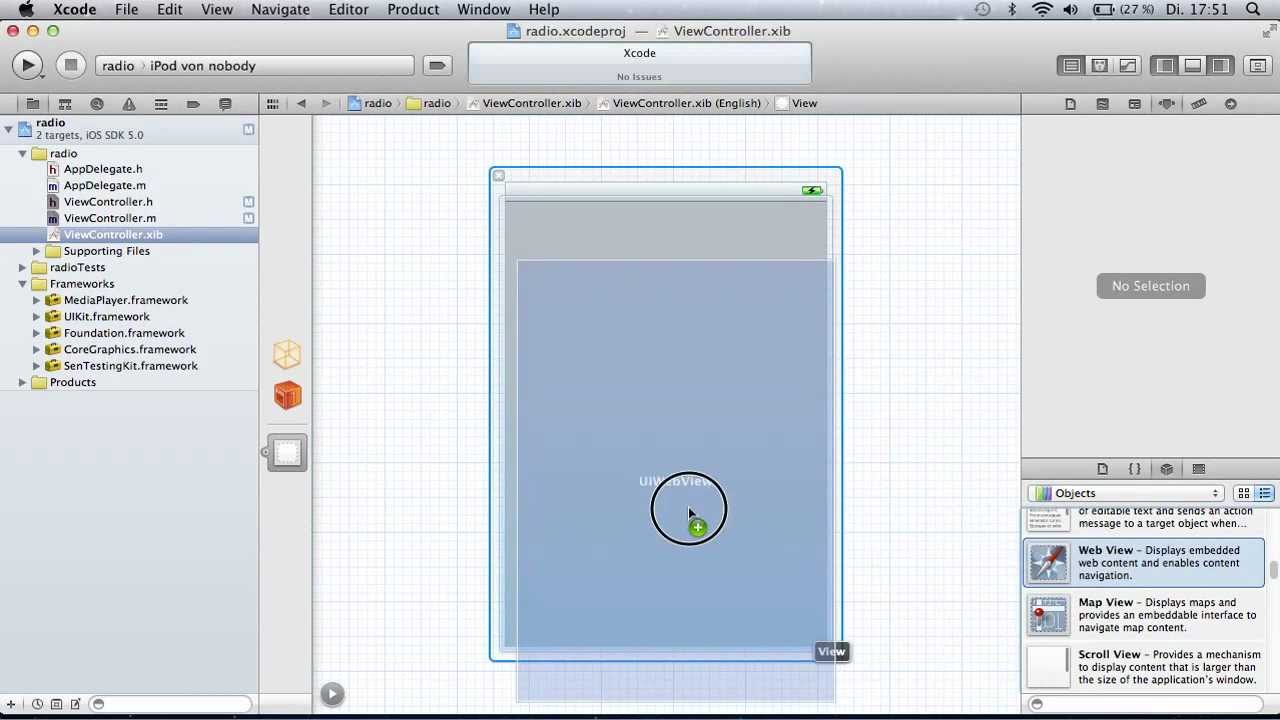Collapse the radio project root
The image size is (1280, 720).
(8, 128)
